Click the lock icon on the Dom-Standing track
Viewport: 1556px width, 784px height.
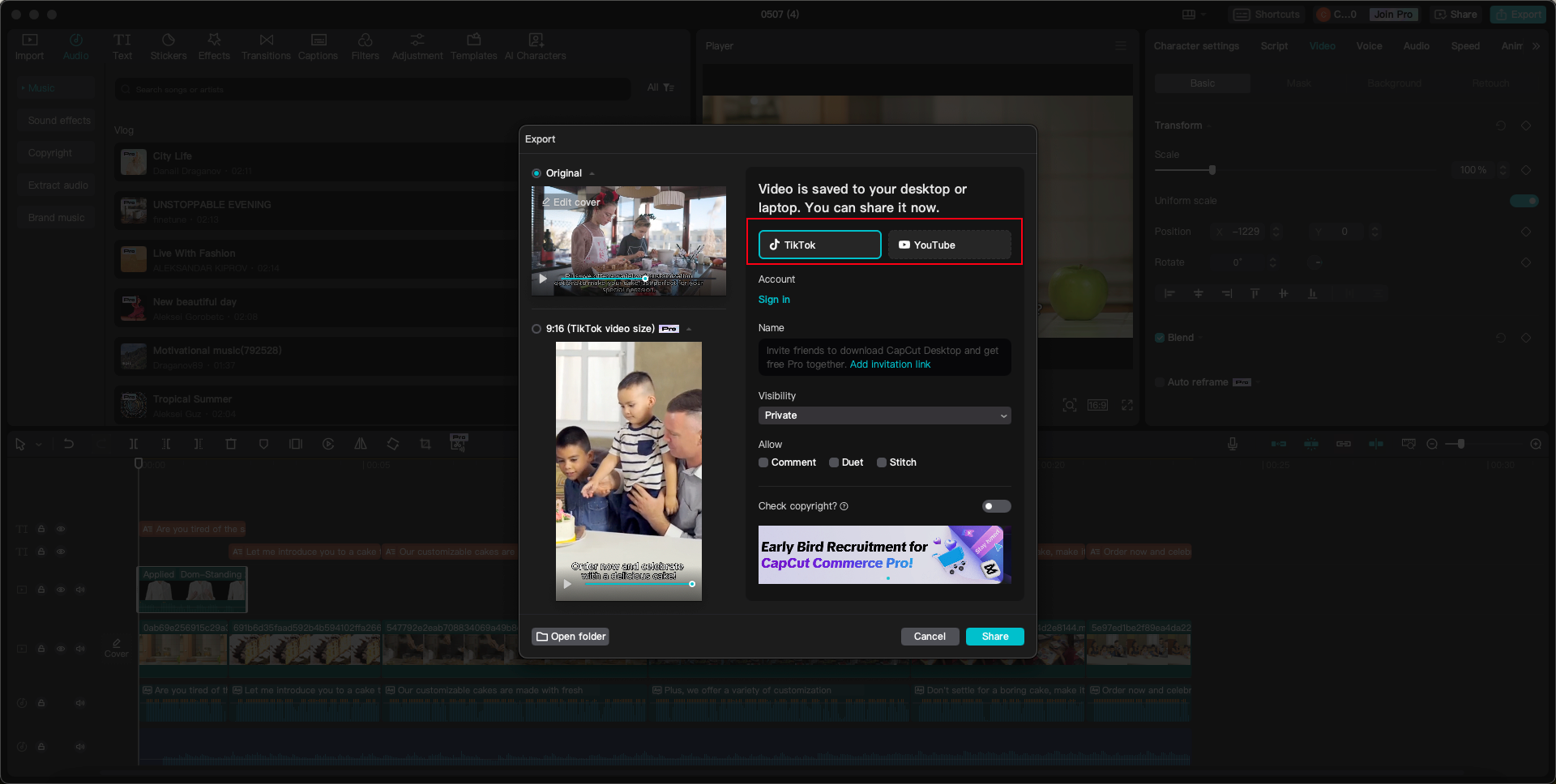(x=41, y=590)
